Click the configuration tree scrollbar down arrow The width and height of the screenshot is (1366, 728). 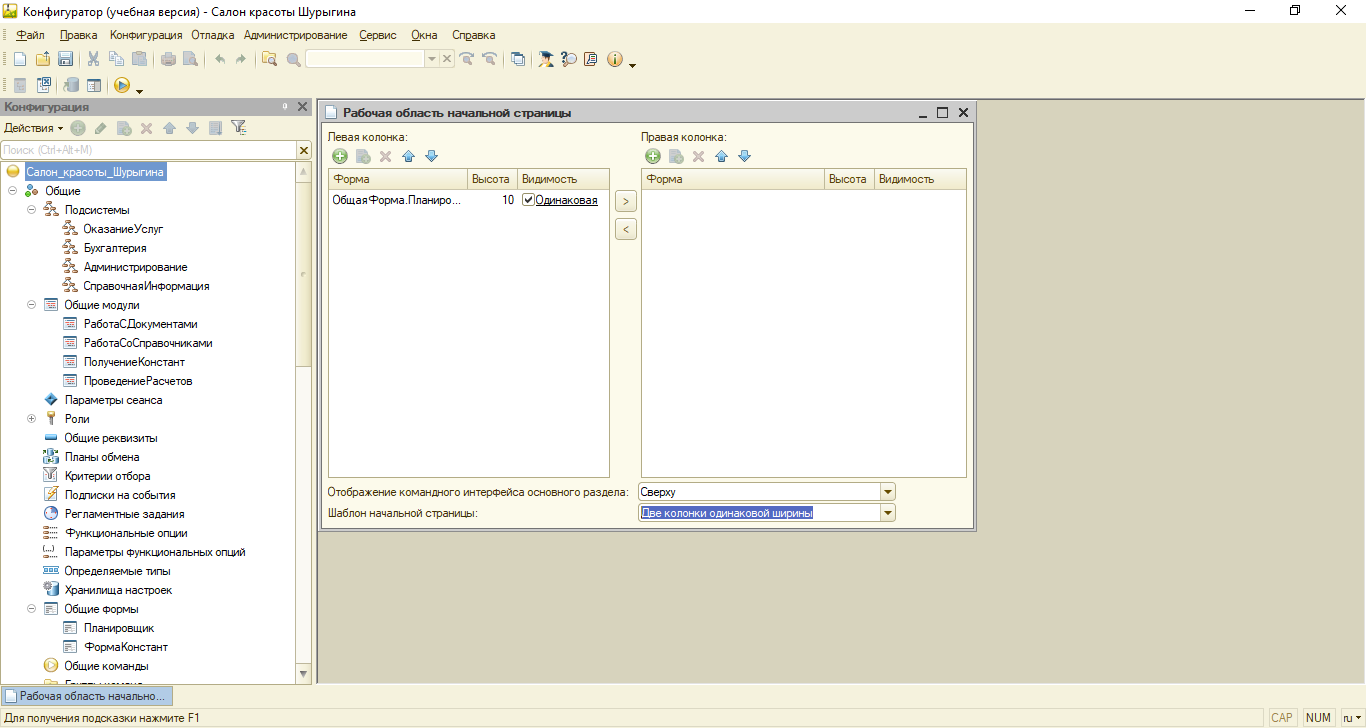[x=304, y=675]
